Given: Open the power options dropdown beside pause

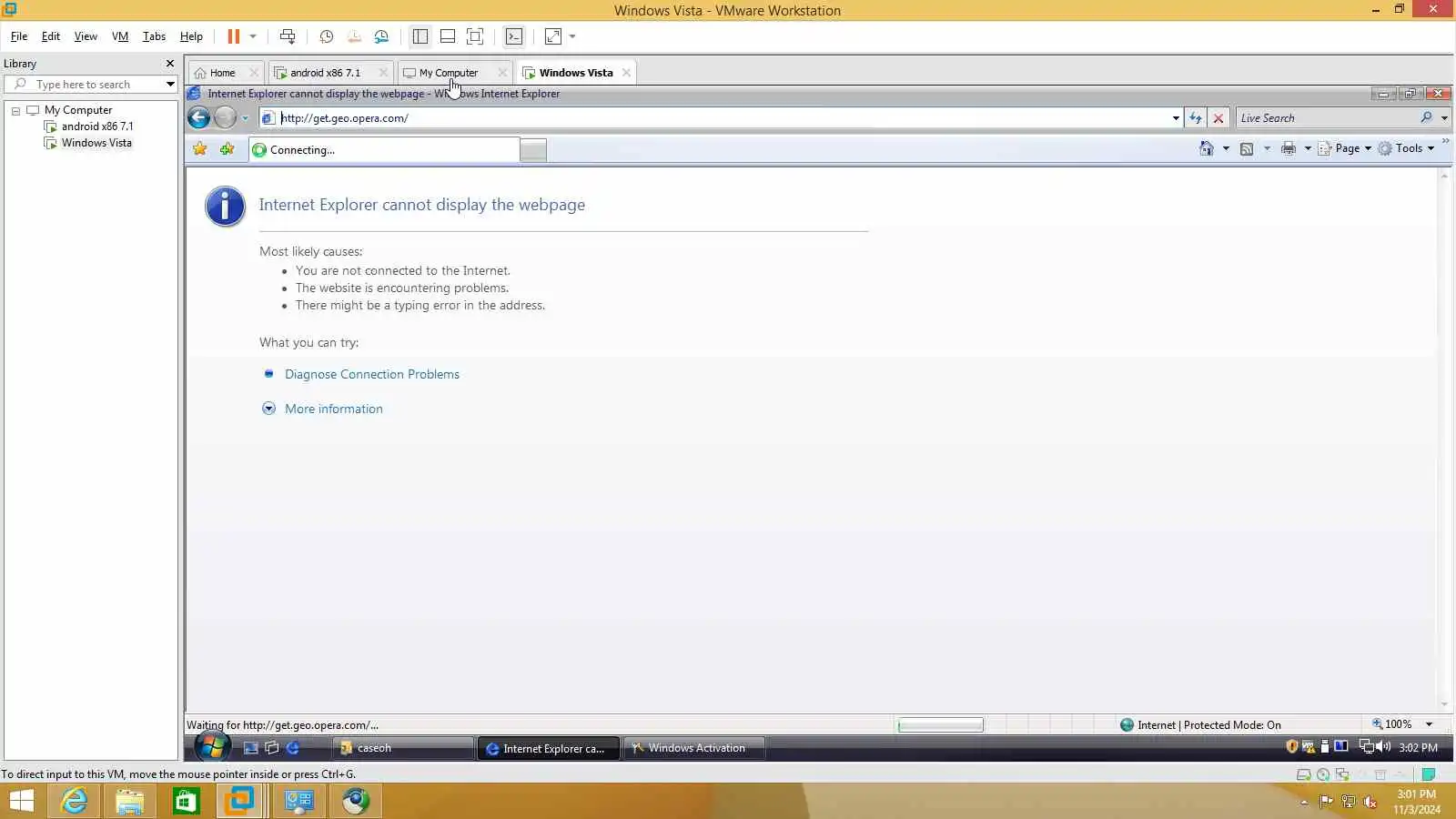Looking at the screenshot, I should coord(253,36).
